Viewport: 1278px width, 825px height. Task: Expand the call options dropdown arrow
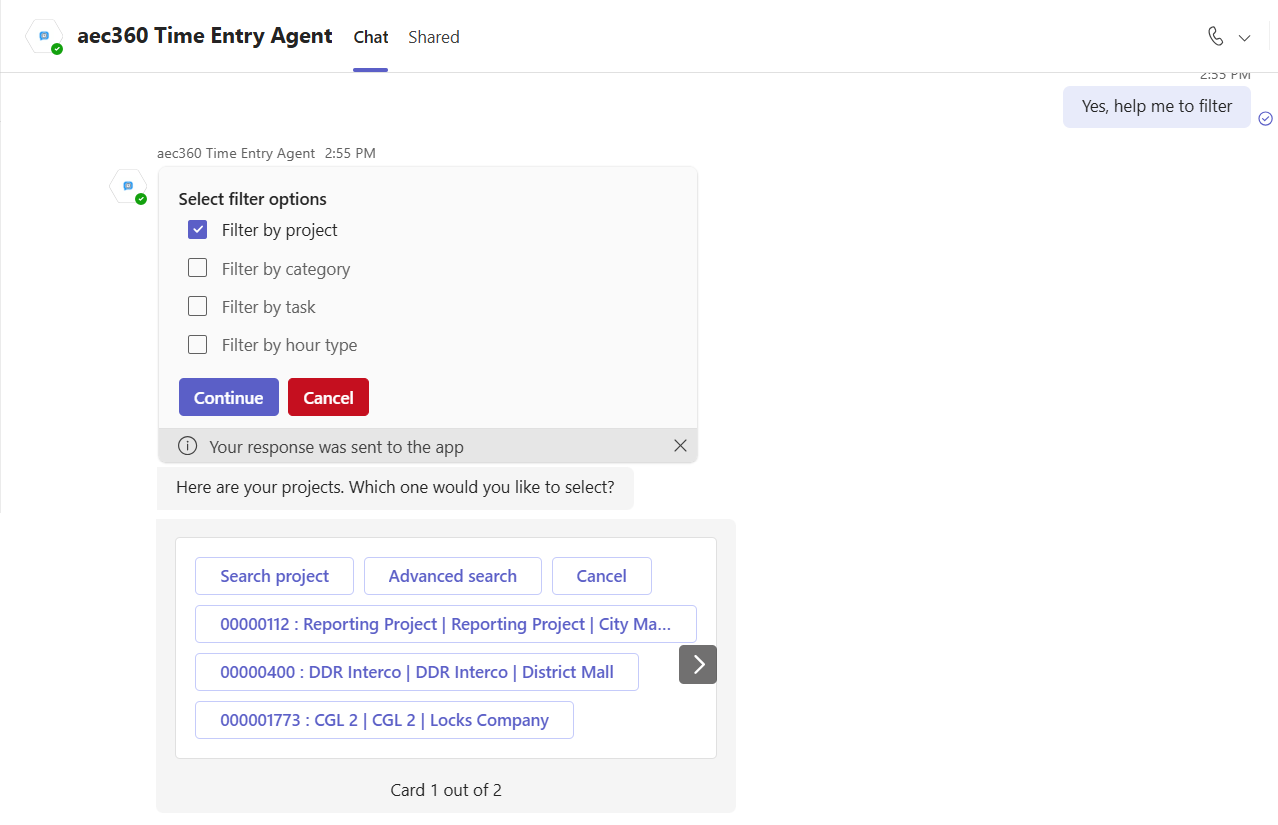[x=1245, y=38]
